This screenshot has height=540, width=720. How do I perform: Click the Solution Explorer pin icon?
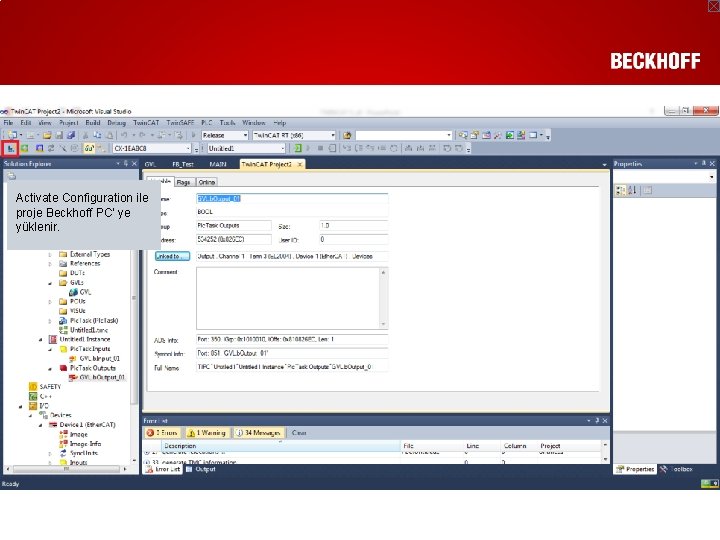pyautogui.click(x=126, y=163)
